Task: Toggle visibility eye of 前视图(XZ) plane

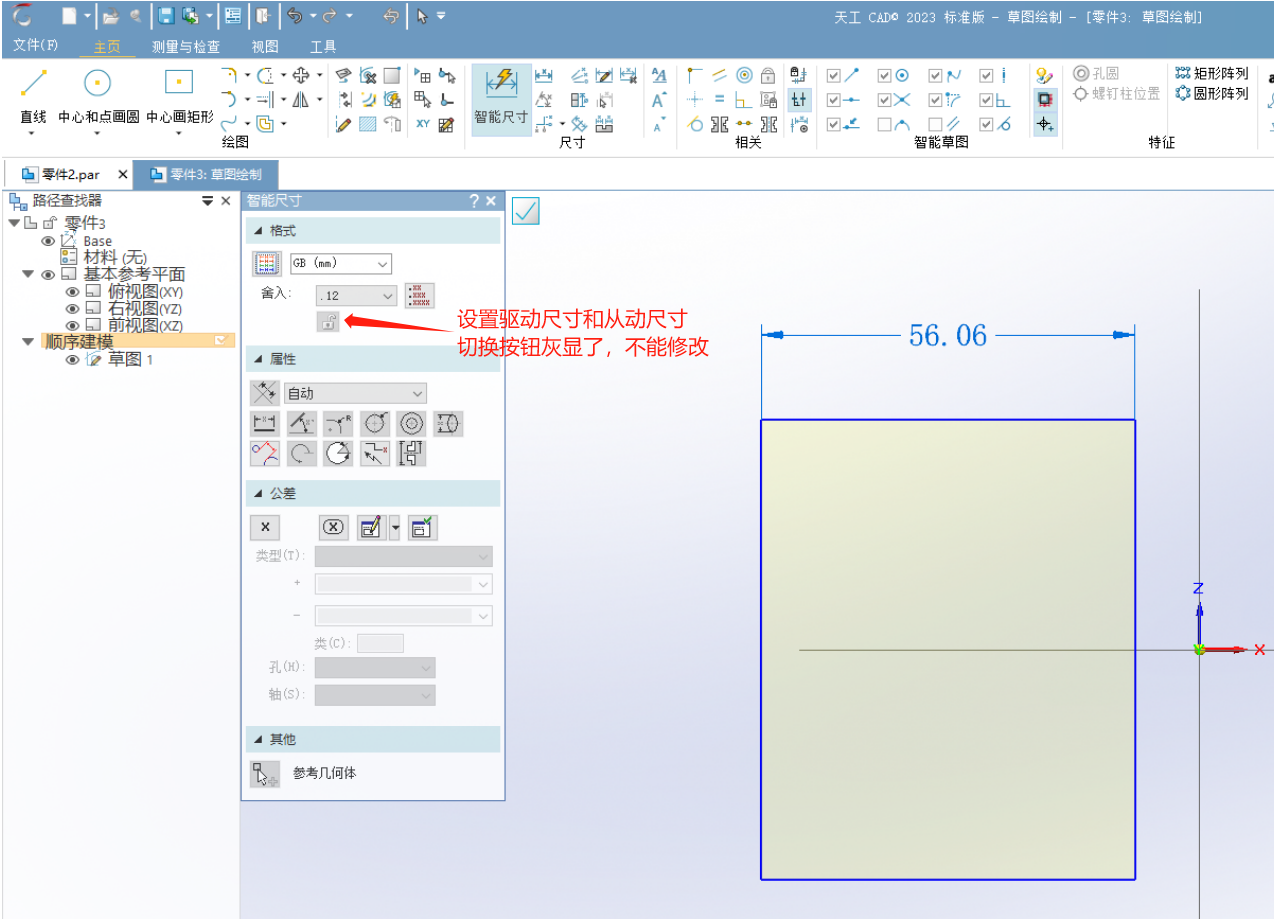Action: pos(72,326)
